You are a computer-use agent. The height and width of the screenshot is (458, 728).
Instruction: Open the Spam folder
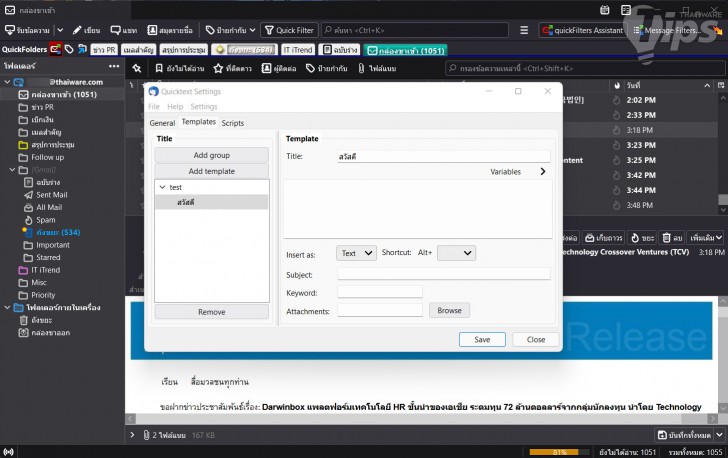[46, 220]
